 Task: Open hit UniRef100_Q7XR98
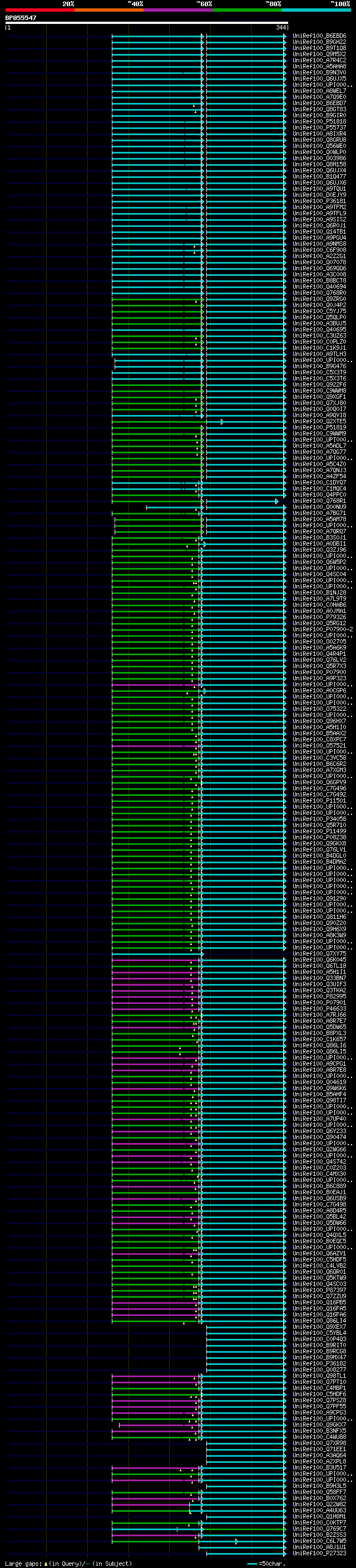coord(319,1443)
